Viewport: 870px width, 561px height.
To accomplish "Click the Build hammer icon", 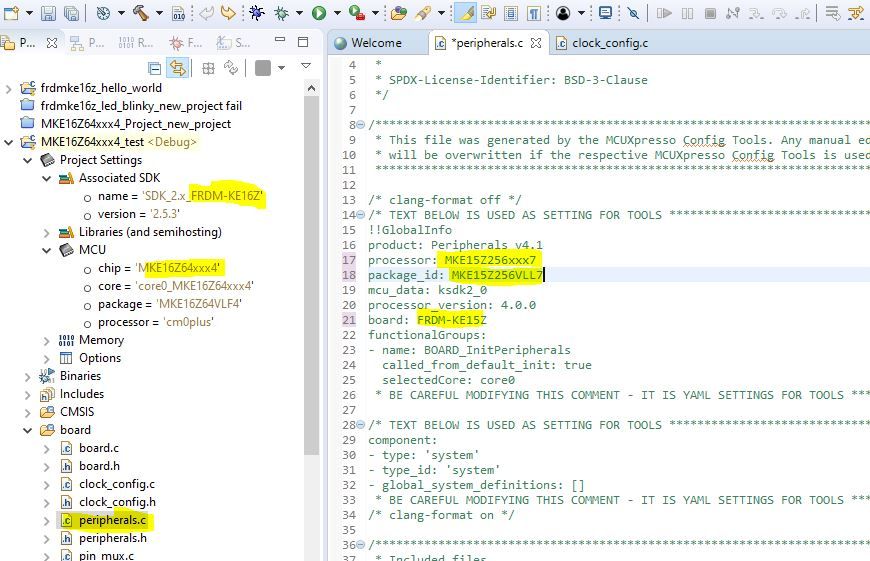I will click(x=140, y=13).
